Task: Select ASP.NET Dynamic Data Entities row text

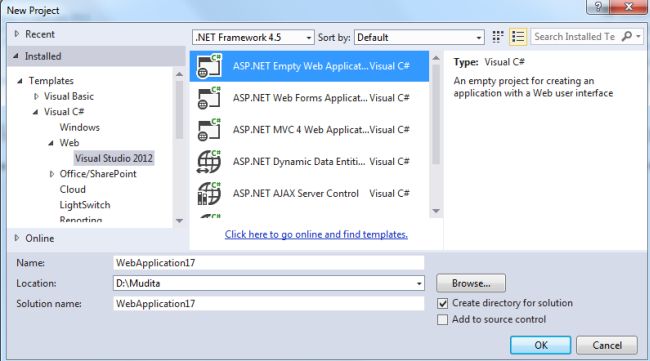Action: (299, 162)
